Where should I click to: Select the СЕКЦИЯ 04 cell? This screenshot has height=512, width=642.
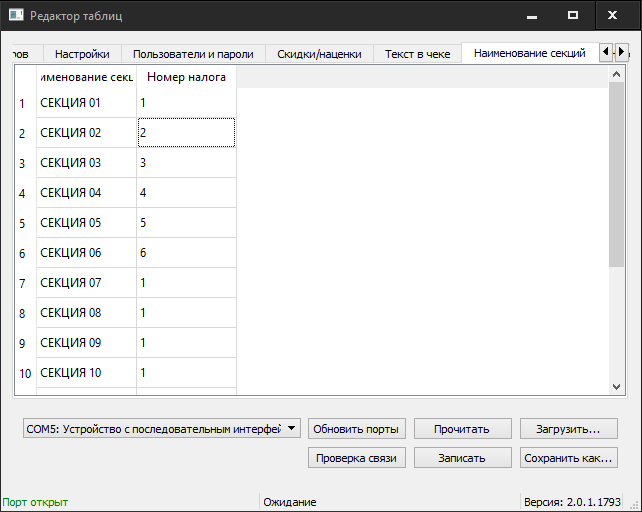click(x=86, y=193)
